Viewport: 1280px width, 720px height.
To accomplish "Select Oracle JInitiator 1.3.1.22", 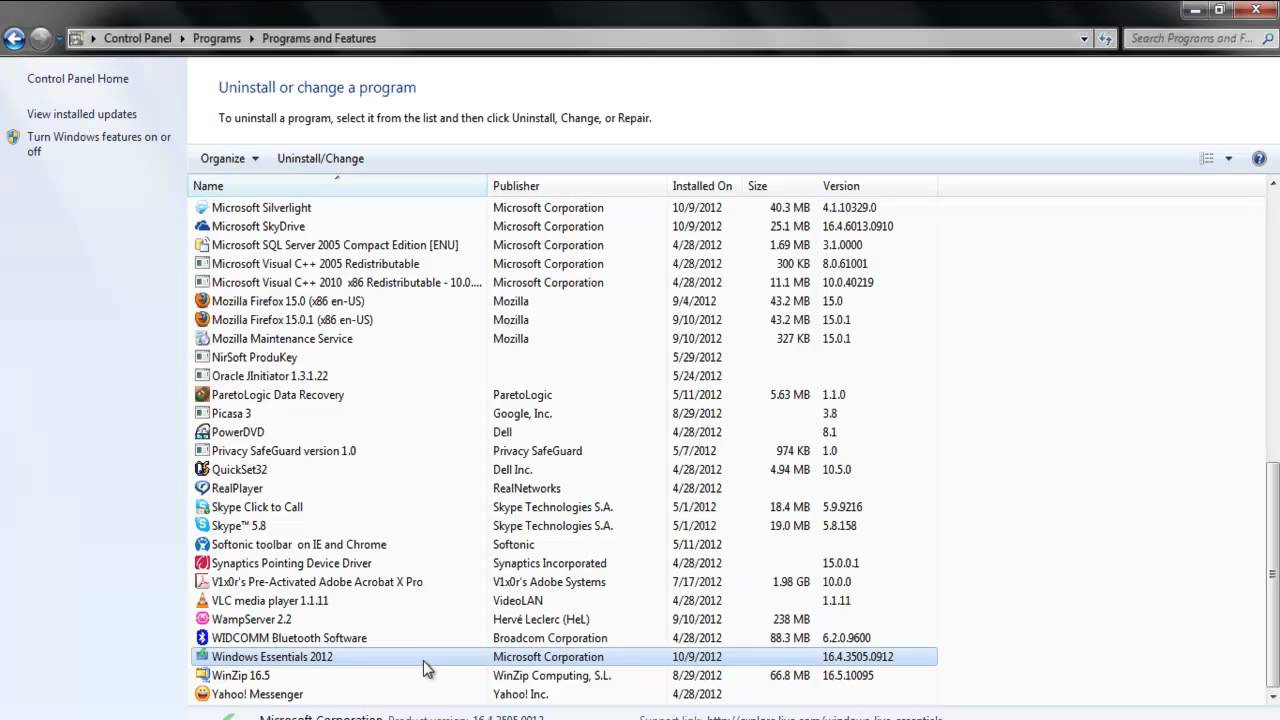I will click(x=564, y=376).
